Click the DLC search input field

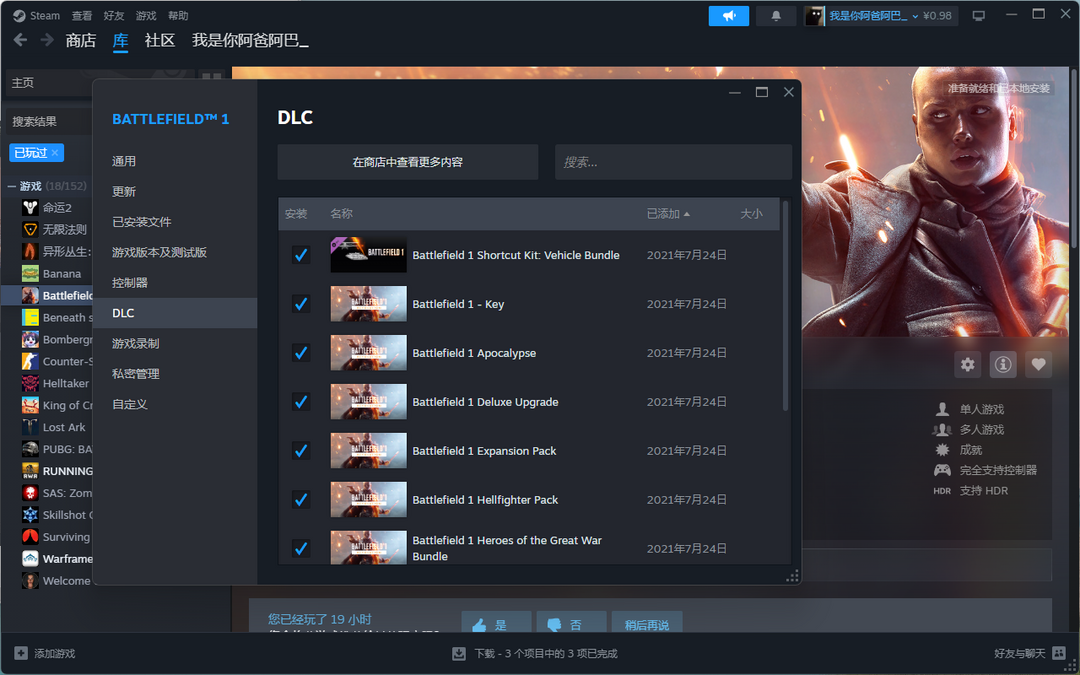672,162
